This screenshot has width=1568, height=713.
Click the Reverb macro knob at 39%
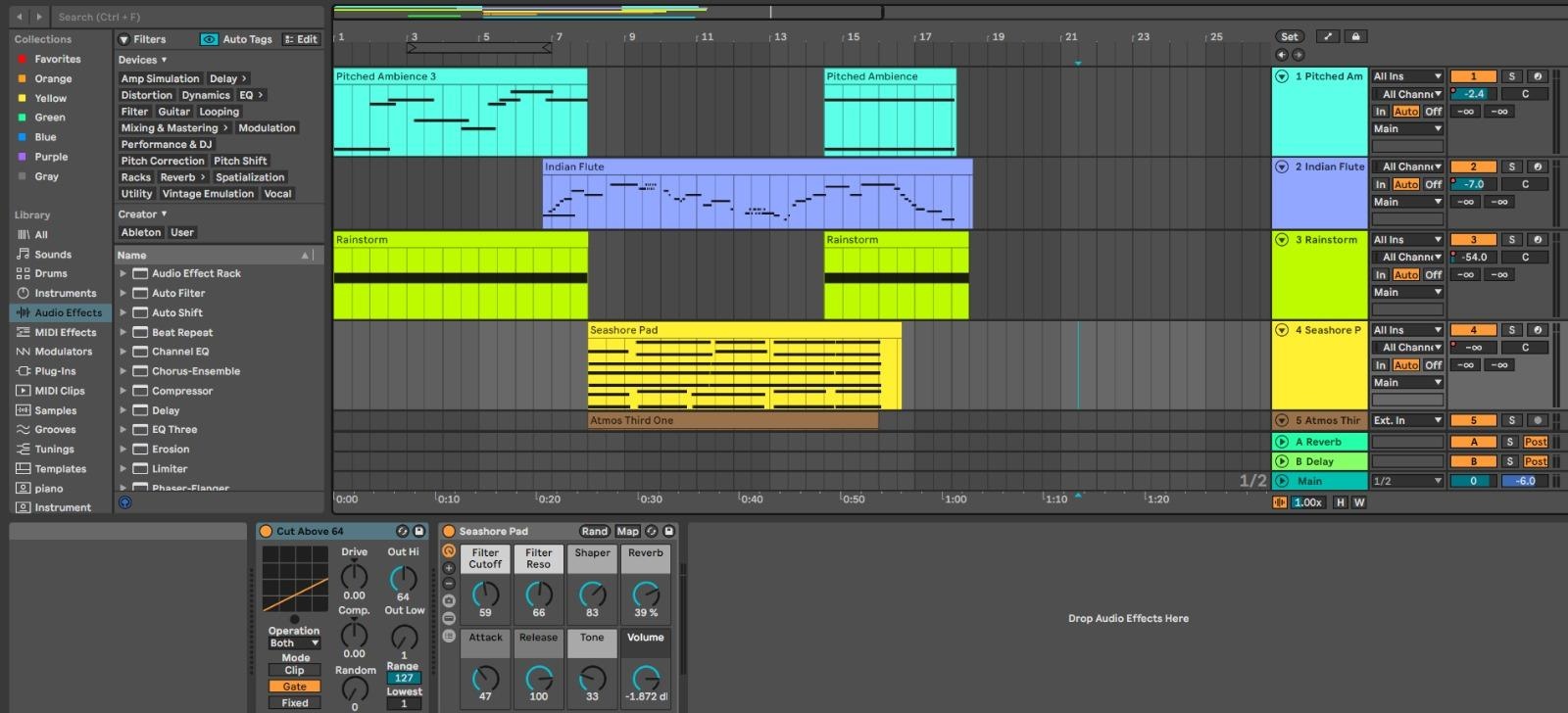coord(645,594)
